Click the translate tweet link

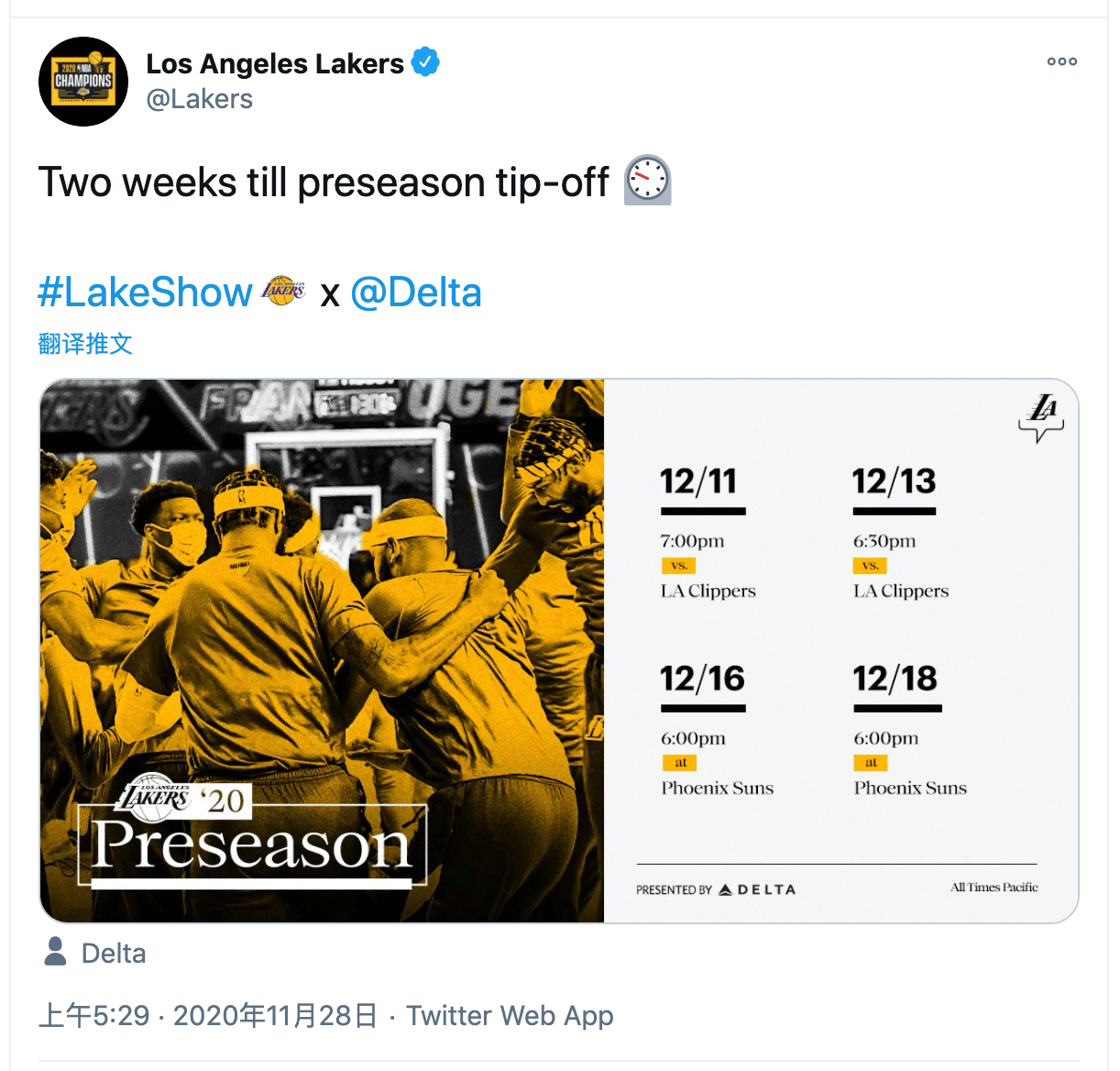coord(85,344)
